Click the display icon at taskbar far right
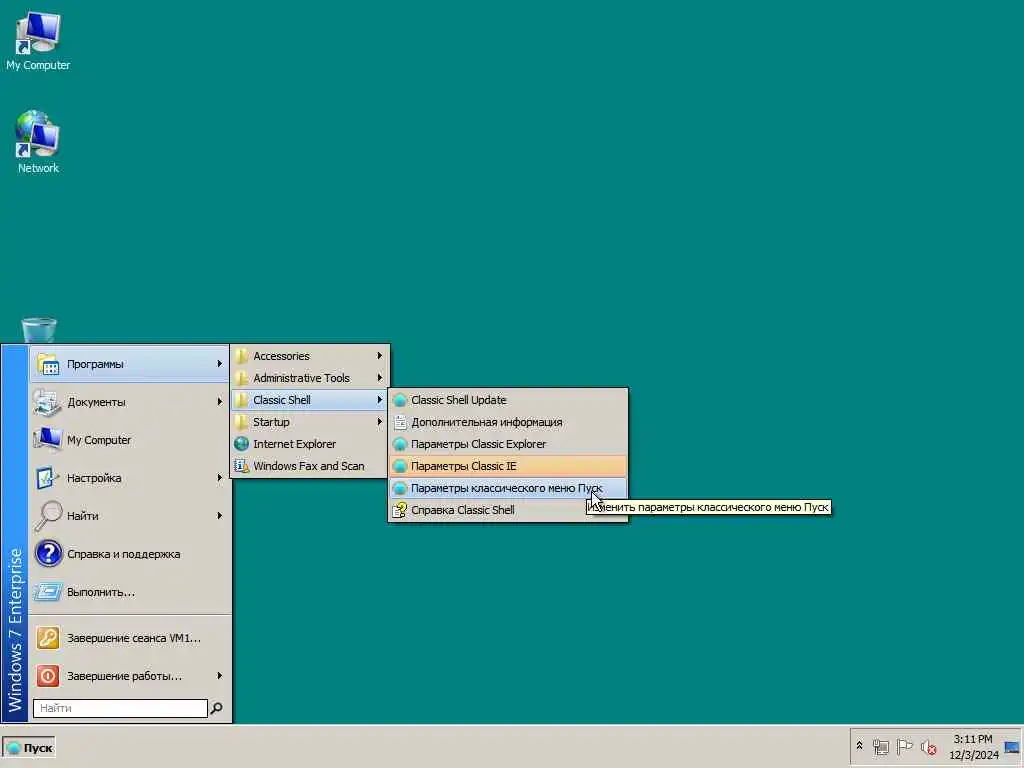 (x=1012, y=747)
